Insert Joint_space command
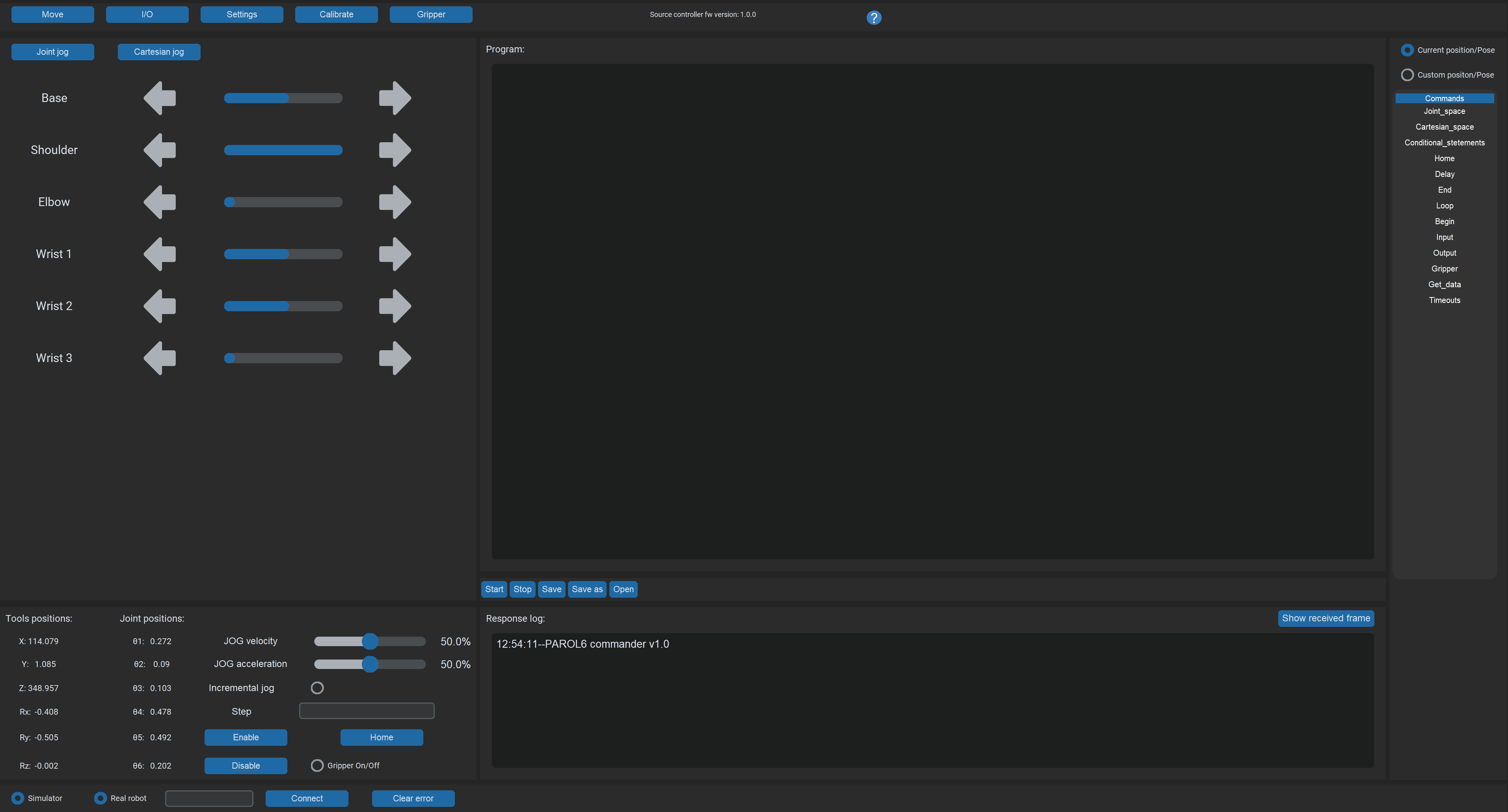1508x812 pixels. (1445, 111)
